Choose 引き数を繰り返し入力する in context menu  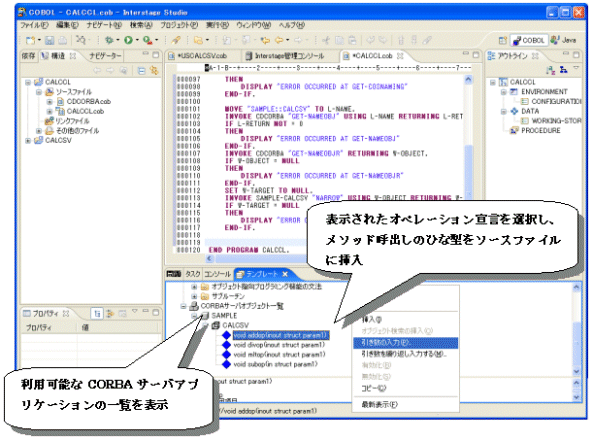click(405, 354)
